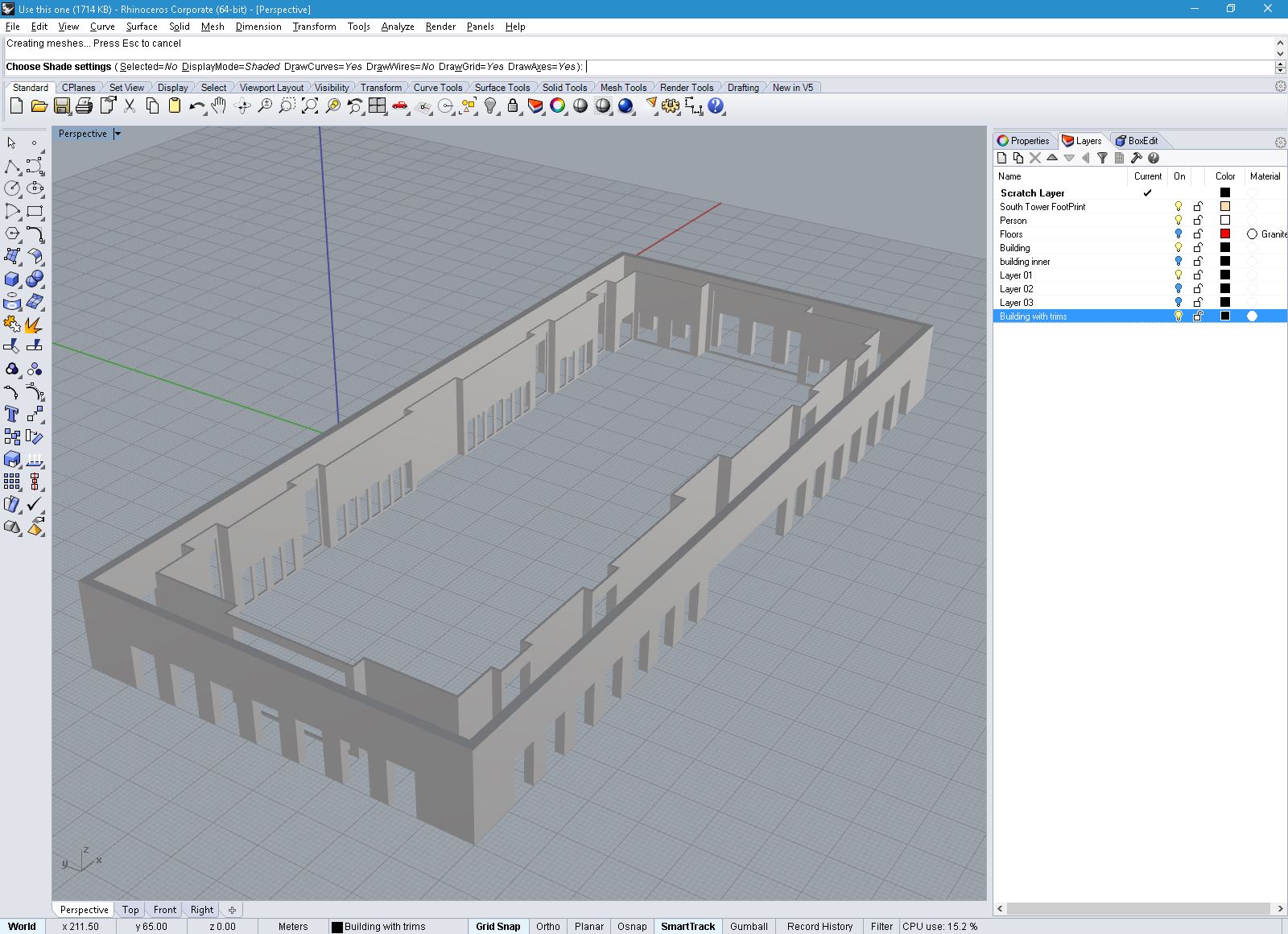Click the Paste clipboard icon
1288x934 pixels.
(x=174, y=105)
